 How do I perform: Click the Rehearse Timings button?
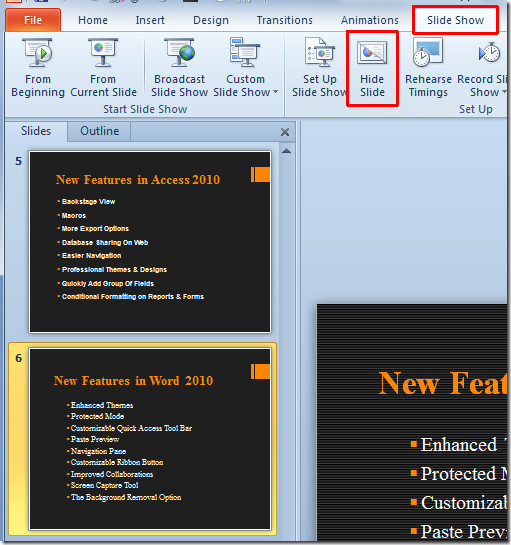point(428,68)
